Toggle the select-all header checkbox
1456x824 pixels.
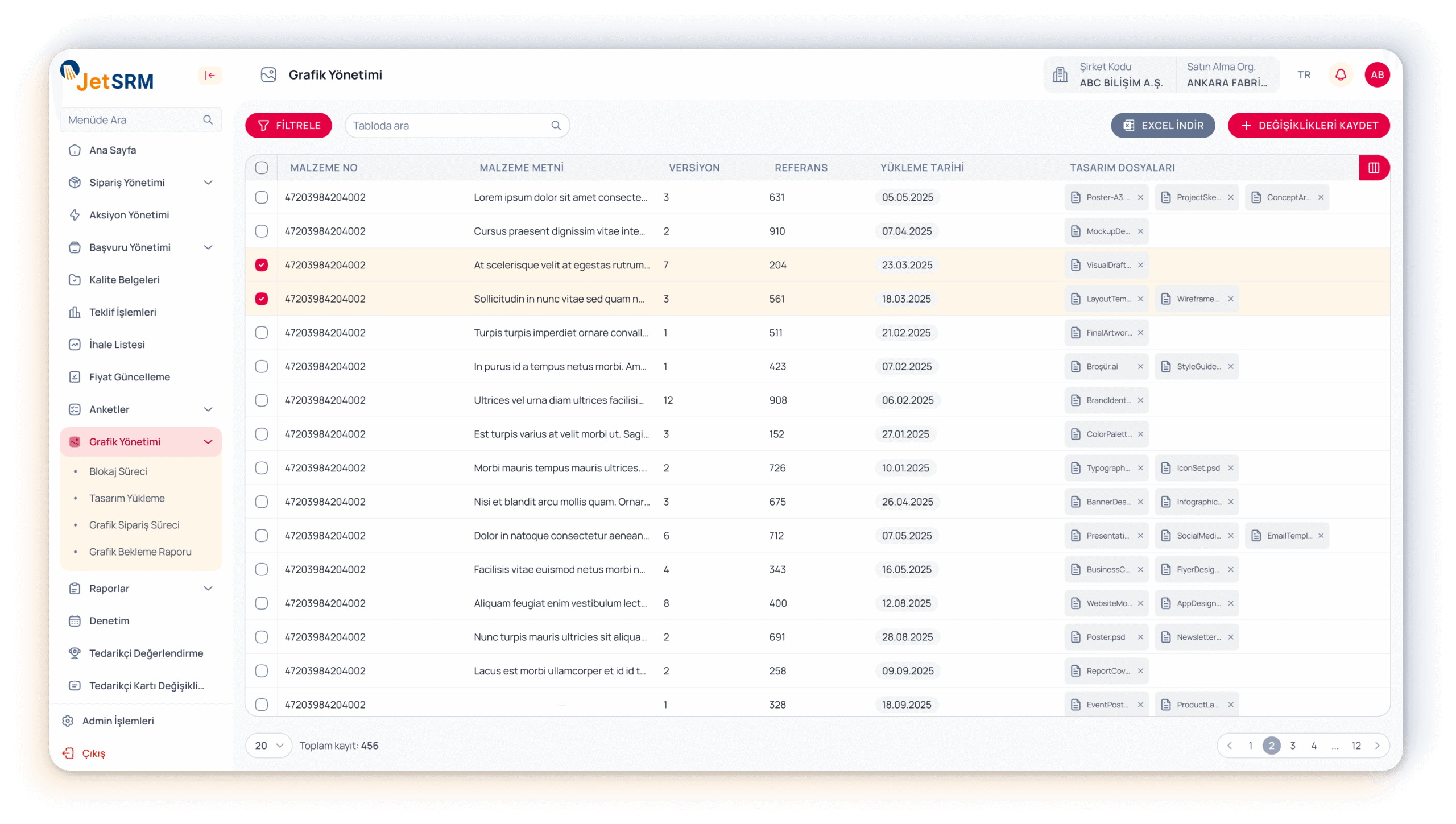[x=262, y=168]
